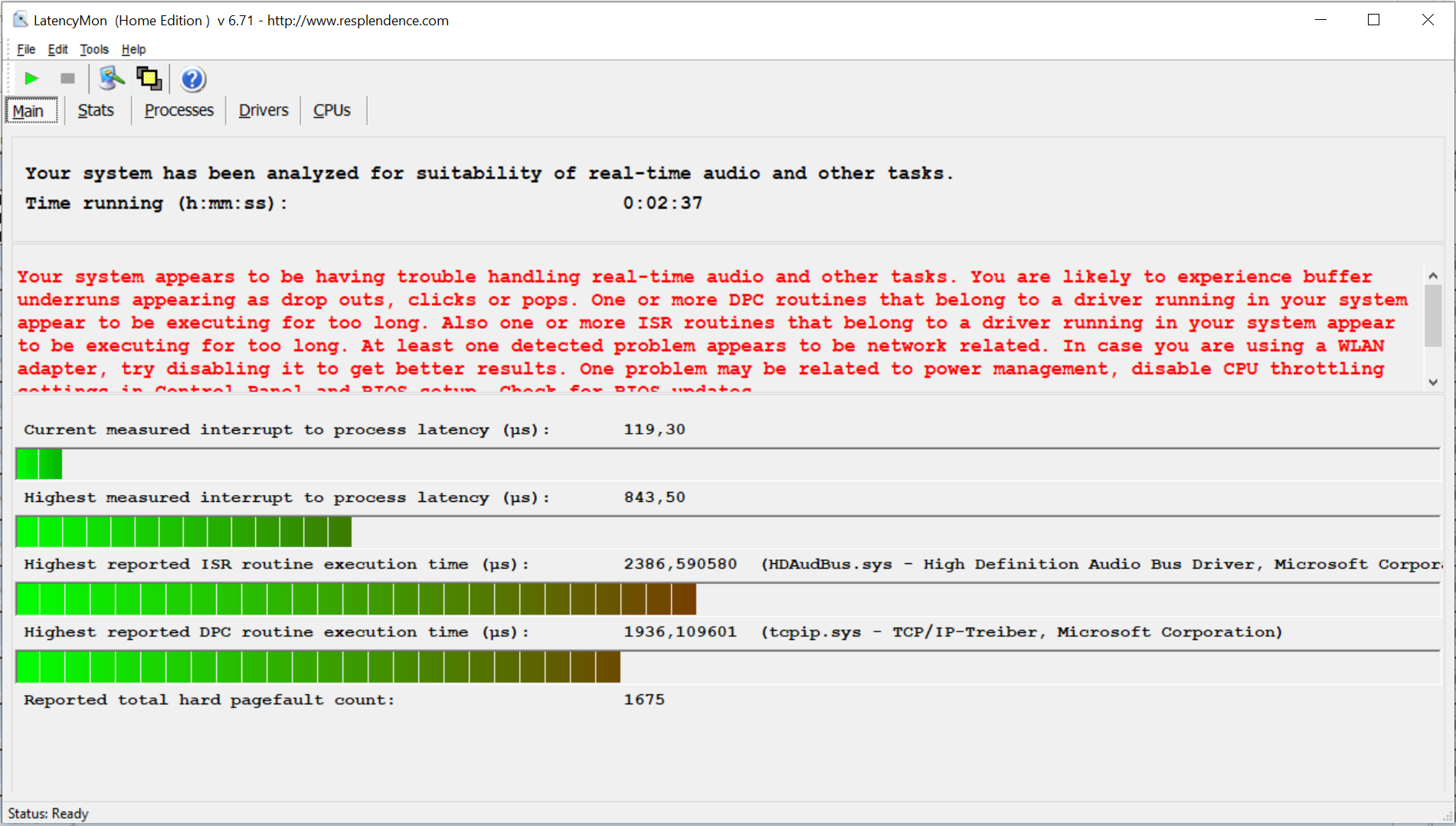Click the 'Highest reported ISR routine execution time' label
This screenshot has height=826, width=1456.
[x=276, y=565]
